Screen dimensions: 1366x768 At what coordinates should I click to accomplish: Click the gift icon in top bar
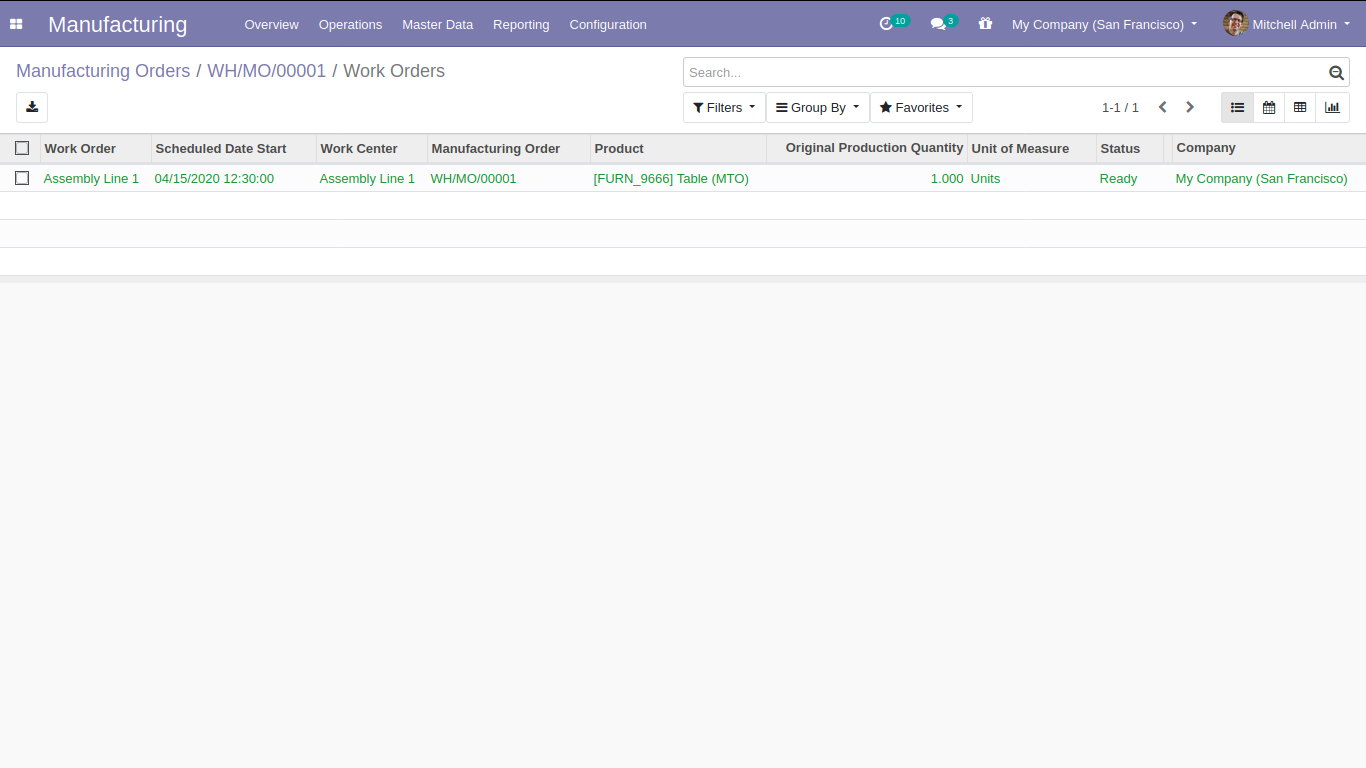pyautogui.click(x=985, y=24)
